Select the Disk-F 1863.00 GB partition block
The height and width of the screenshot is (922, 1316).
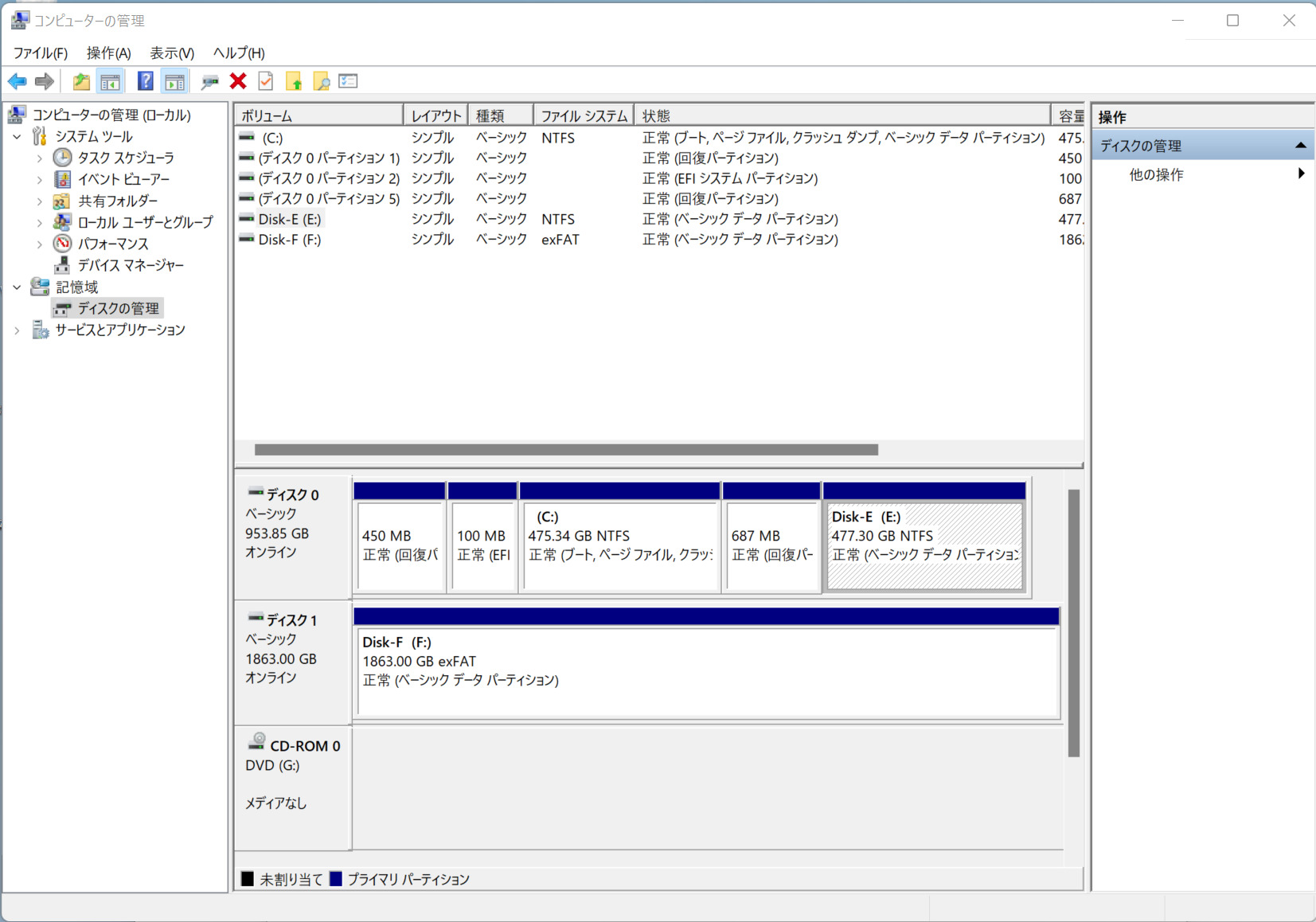point(706,663)
